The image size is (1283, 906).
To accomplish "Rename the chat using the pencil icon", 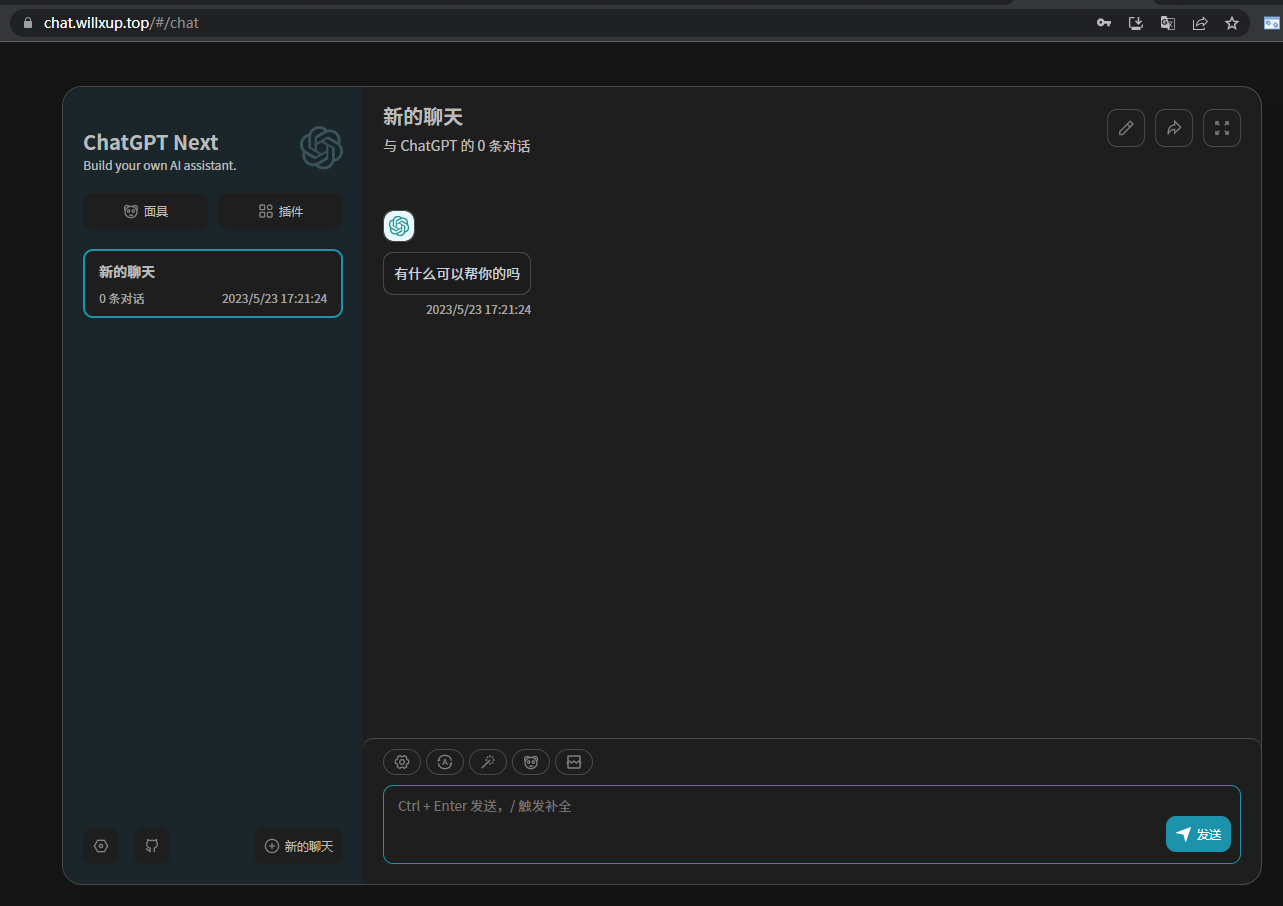I will pos(1126,128).
